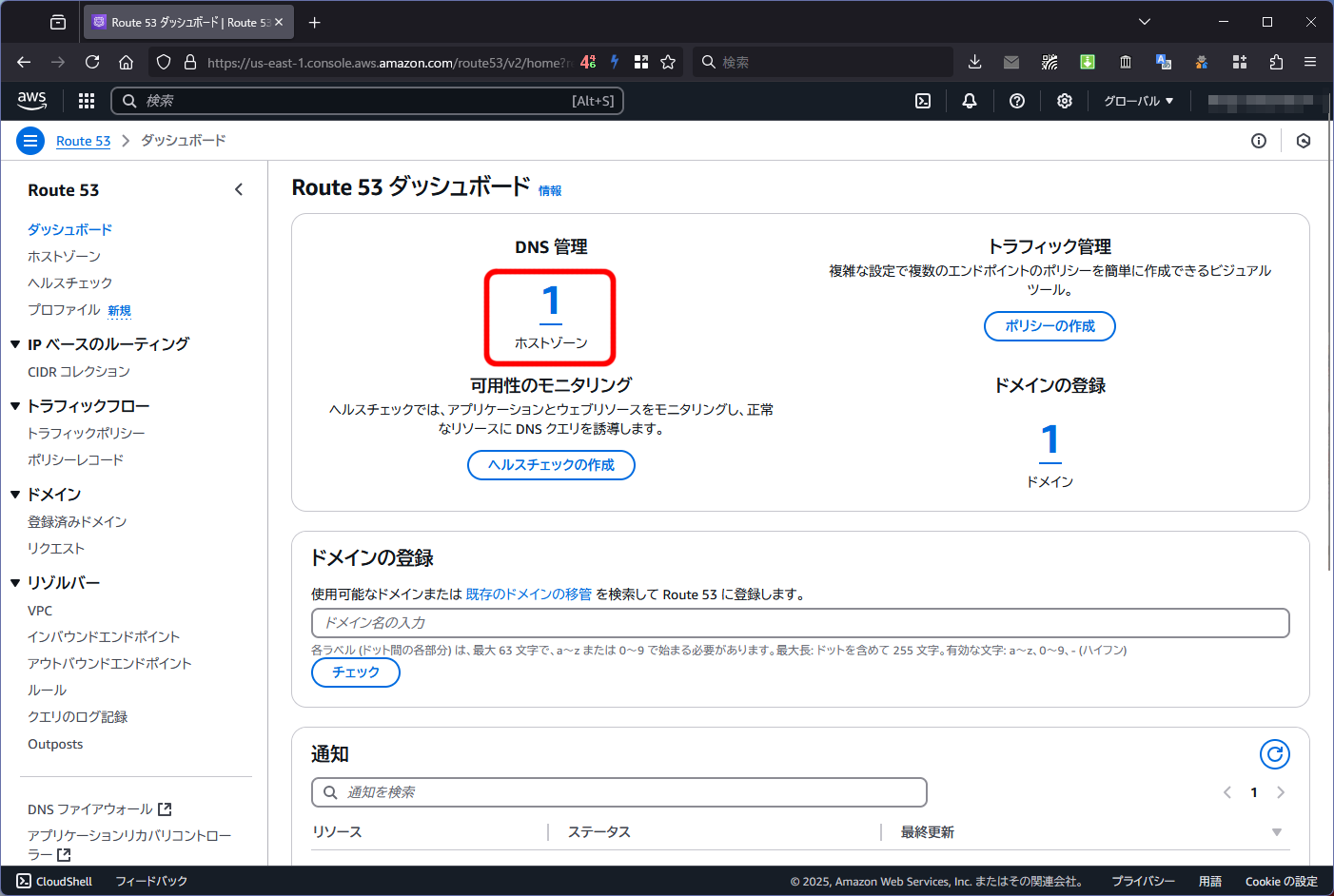Screen dimensions: 1334x896
Task: Click the リソース column header
Action: 338,832
